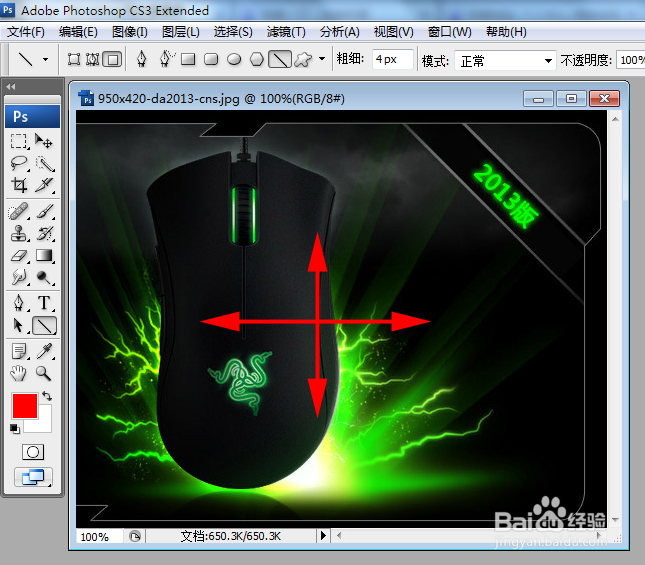Click vertical scrollbar up arrow
Screen dimensions: 645x565
coord(615,119)
